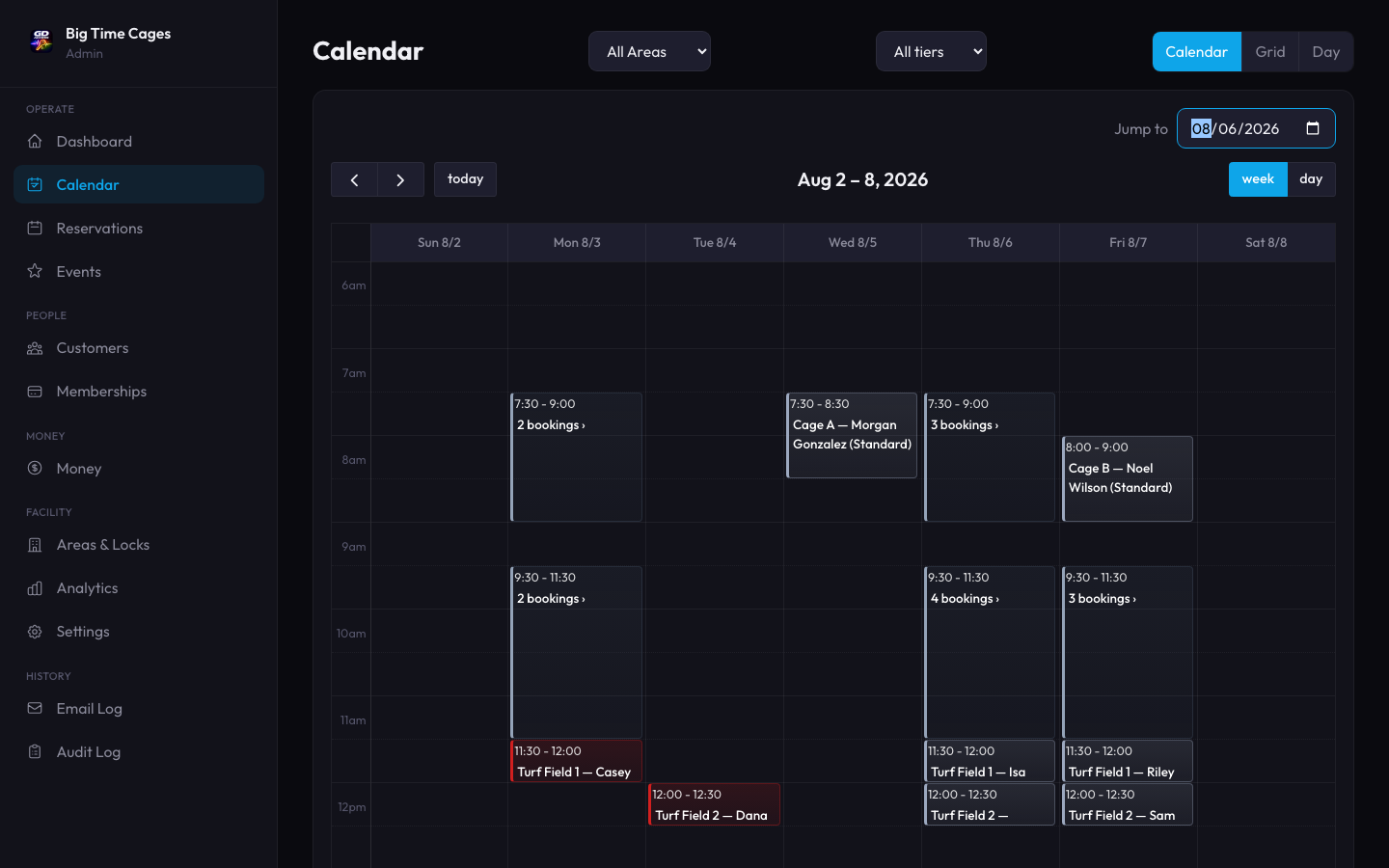Click the Events star icon
Screen dimensions: 1389x868
35,272
